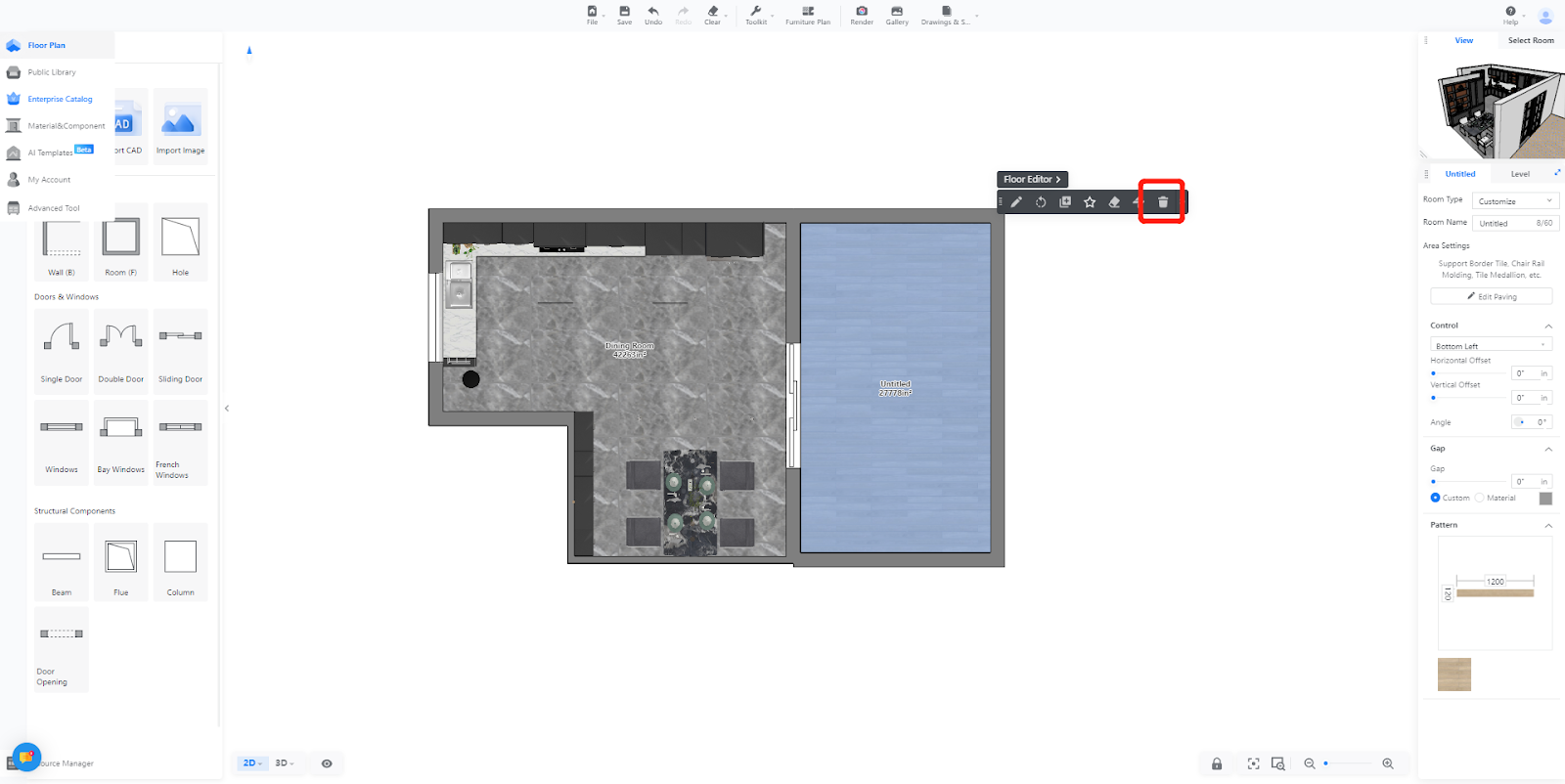The image size is (1565, 784).
Task: Add a Column structural component
Action: (x=181, y=562)
